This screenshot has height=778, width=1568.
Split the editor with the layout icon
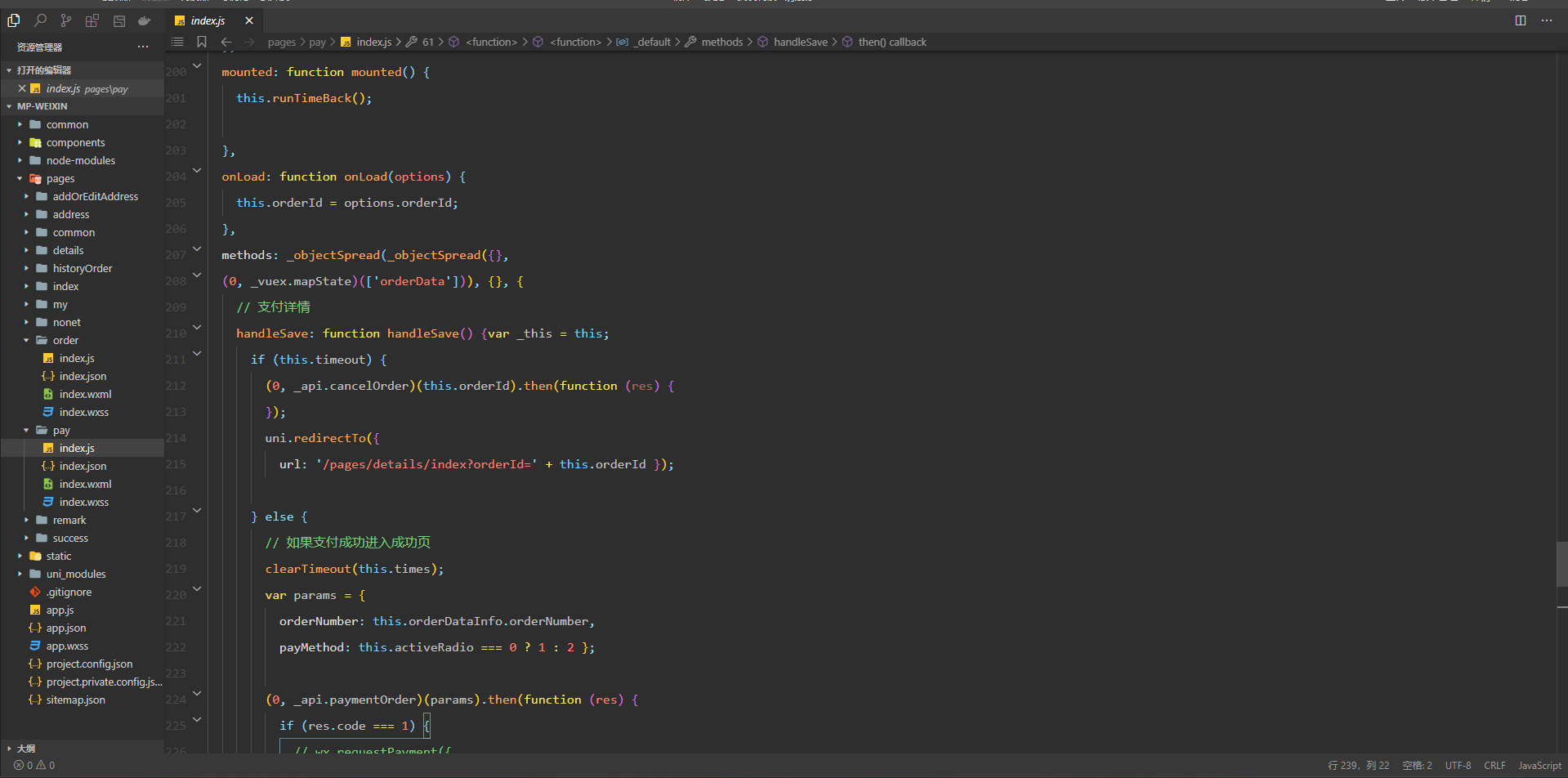tap(1521, 20)
